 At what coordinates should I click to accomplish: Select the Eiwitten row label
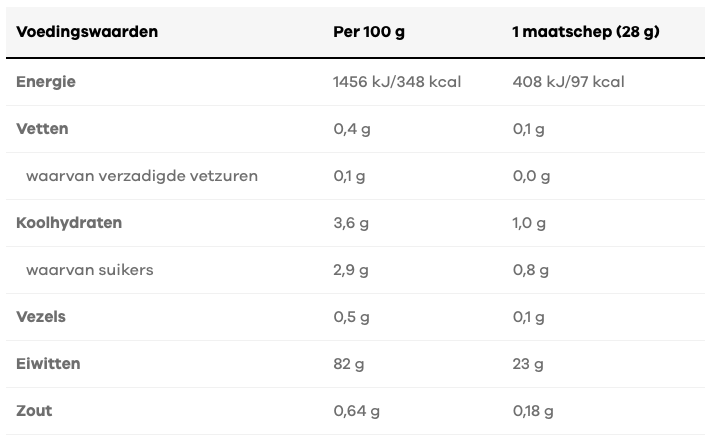48,364
